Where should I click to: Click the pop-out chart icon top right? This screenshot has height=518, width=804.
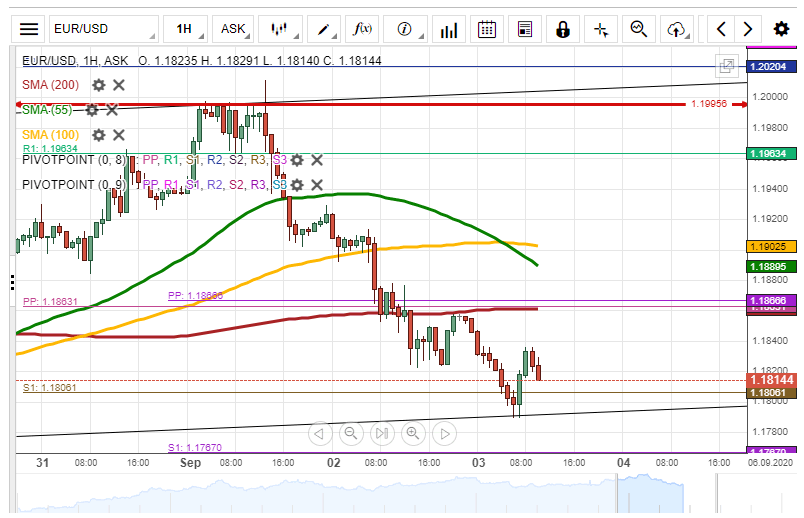click(727, 67)
